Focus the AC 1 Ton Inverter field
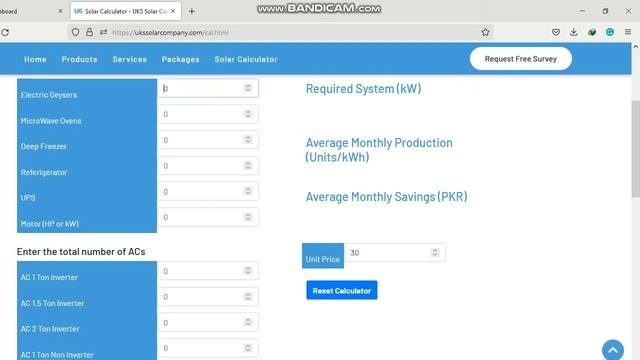 coord(208,271)
